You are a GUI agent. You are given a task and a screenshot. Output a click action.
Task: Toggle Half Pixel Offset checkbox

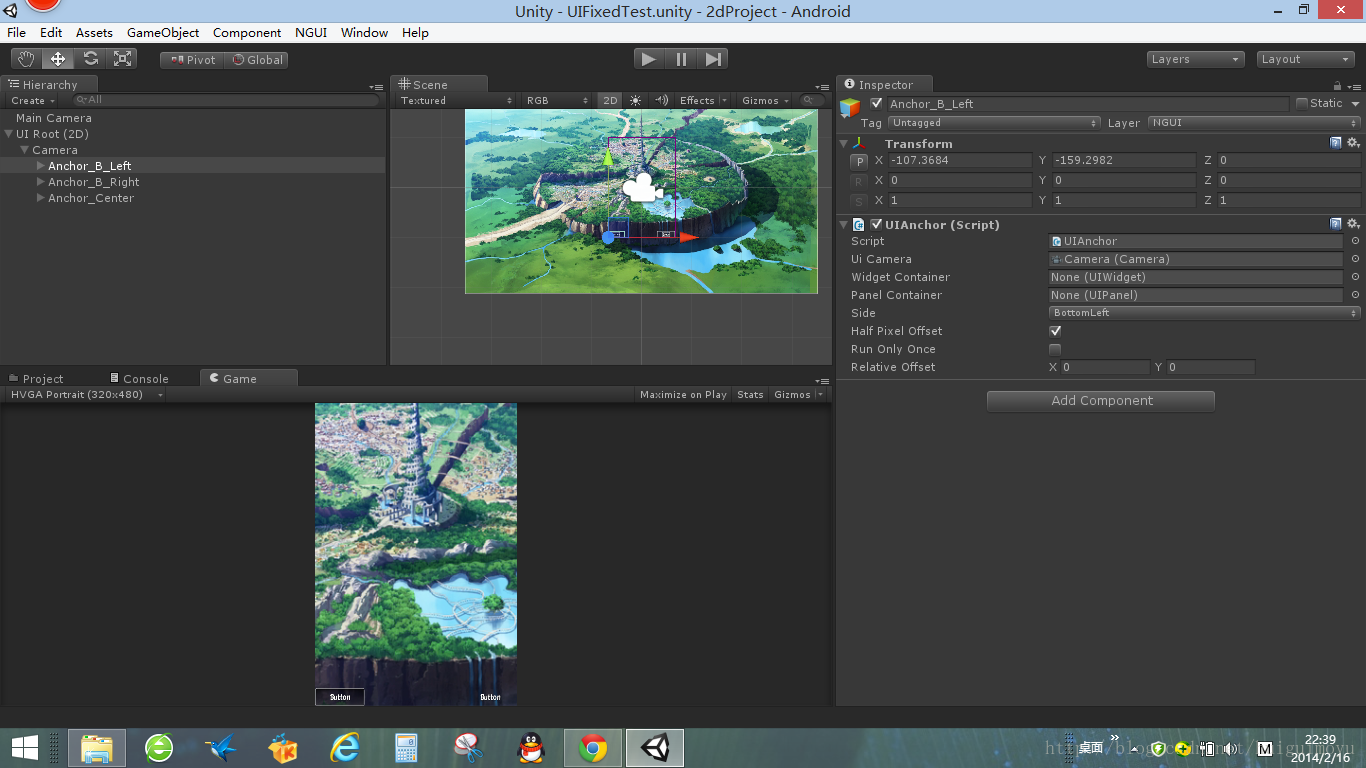coord(1055,331)
